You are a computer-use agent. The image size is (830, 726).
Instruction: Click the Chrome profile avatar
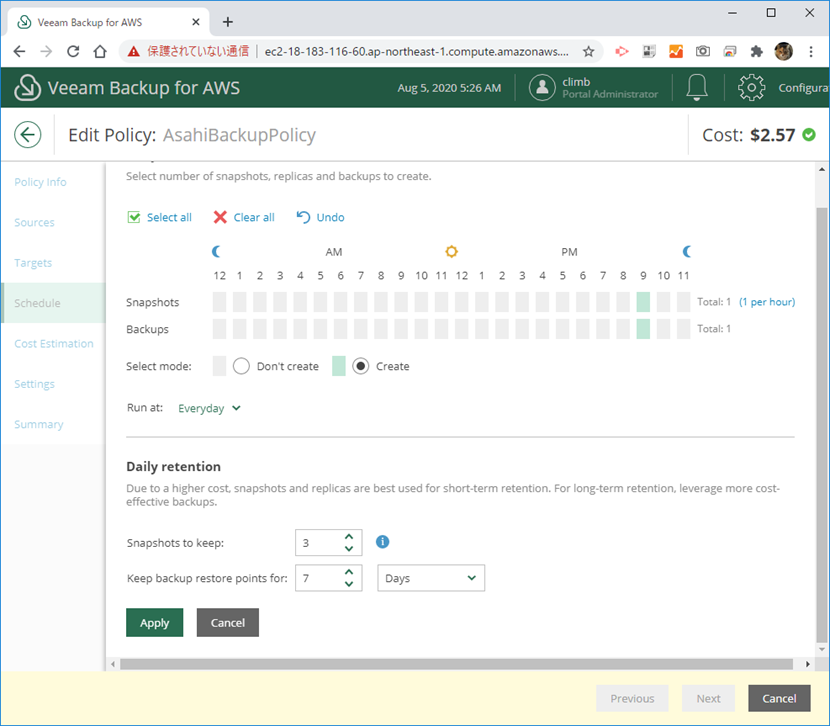tap(783, 51)
